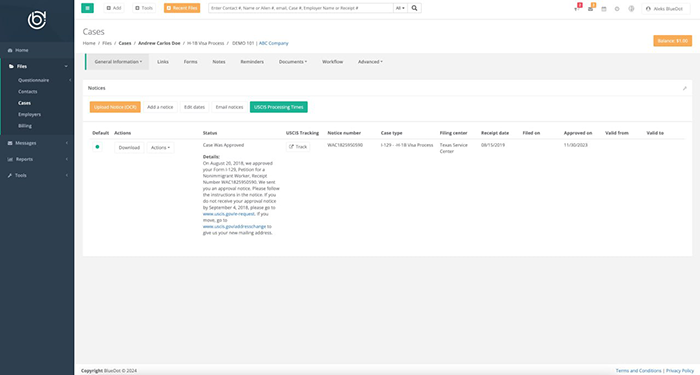Switch to the Notes tab
Screen dimensions: 700x375
[219, 62]
